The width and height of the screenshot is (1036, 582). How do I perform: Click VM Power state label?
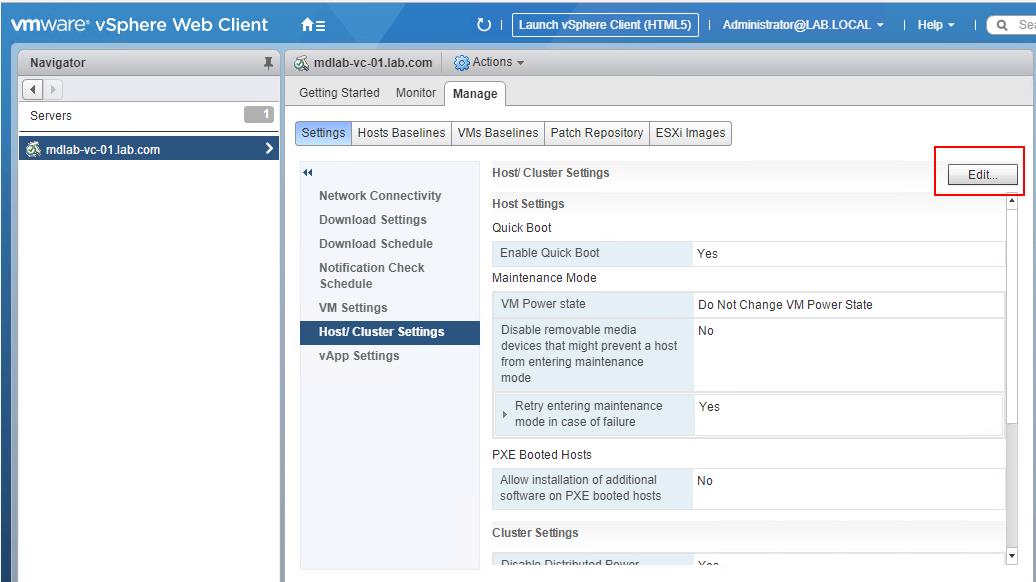(543, 304)
